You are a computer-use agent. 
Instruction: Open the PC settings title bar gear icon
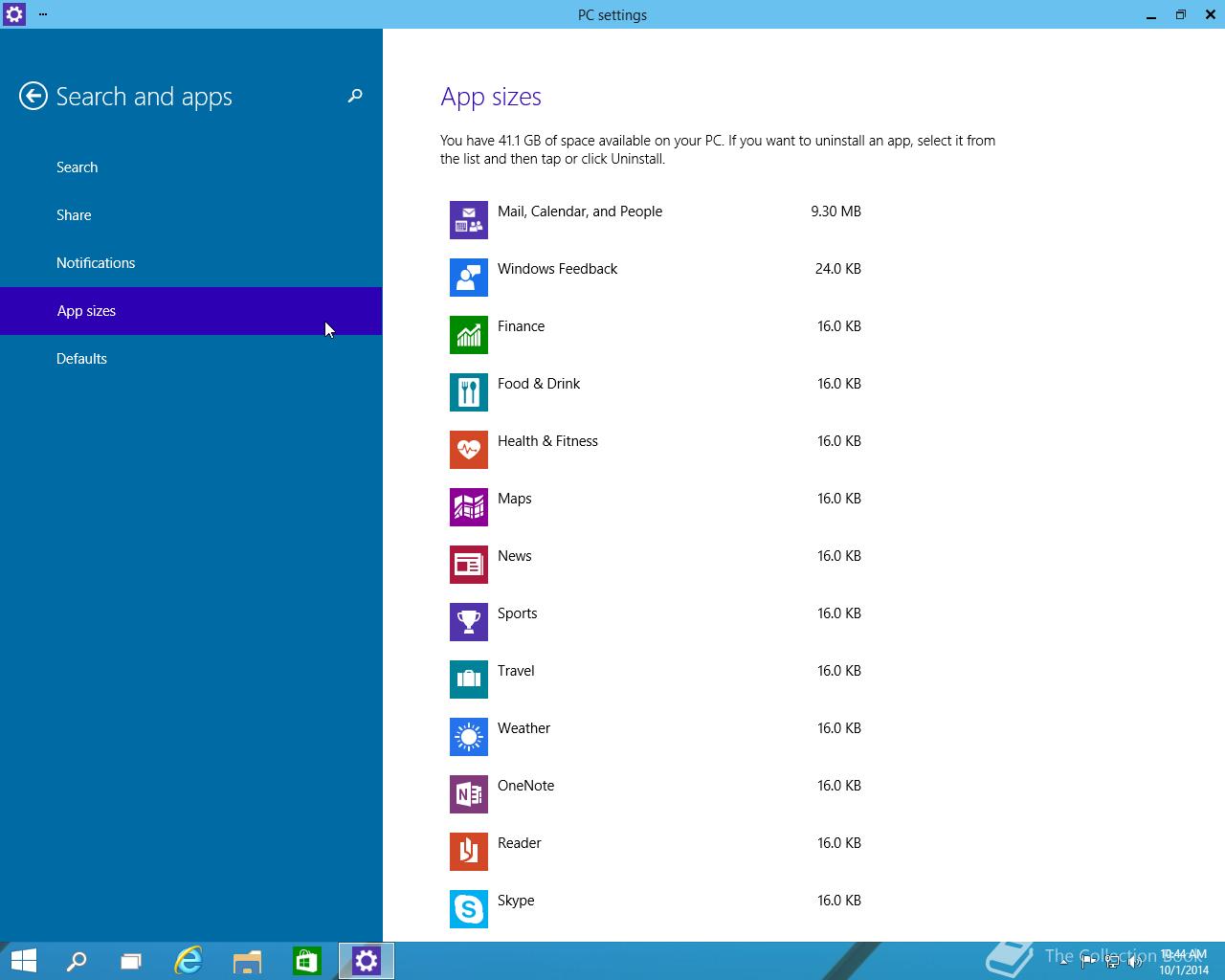[x=14, y=14]
